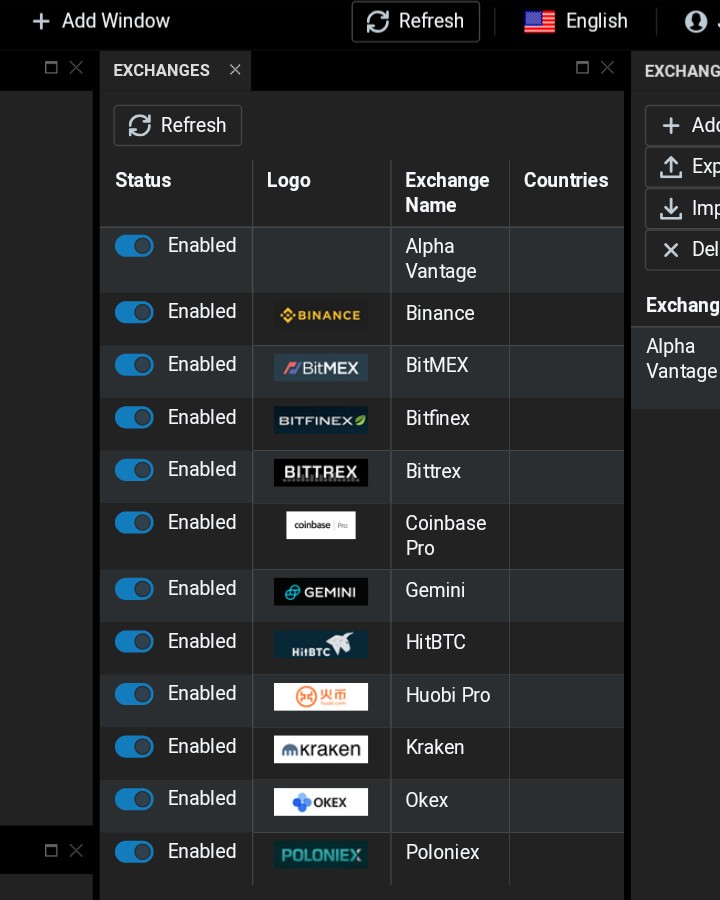
Task: Select the Huobi Pro exchange name
Action: (x=448, y=695)
